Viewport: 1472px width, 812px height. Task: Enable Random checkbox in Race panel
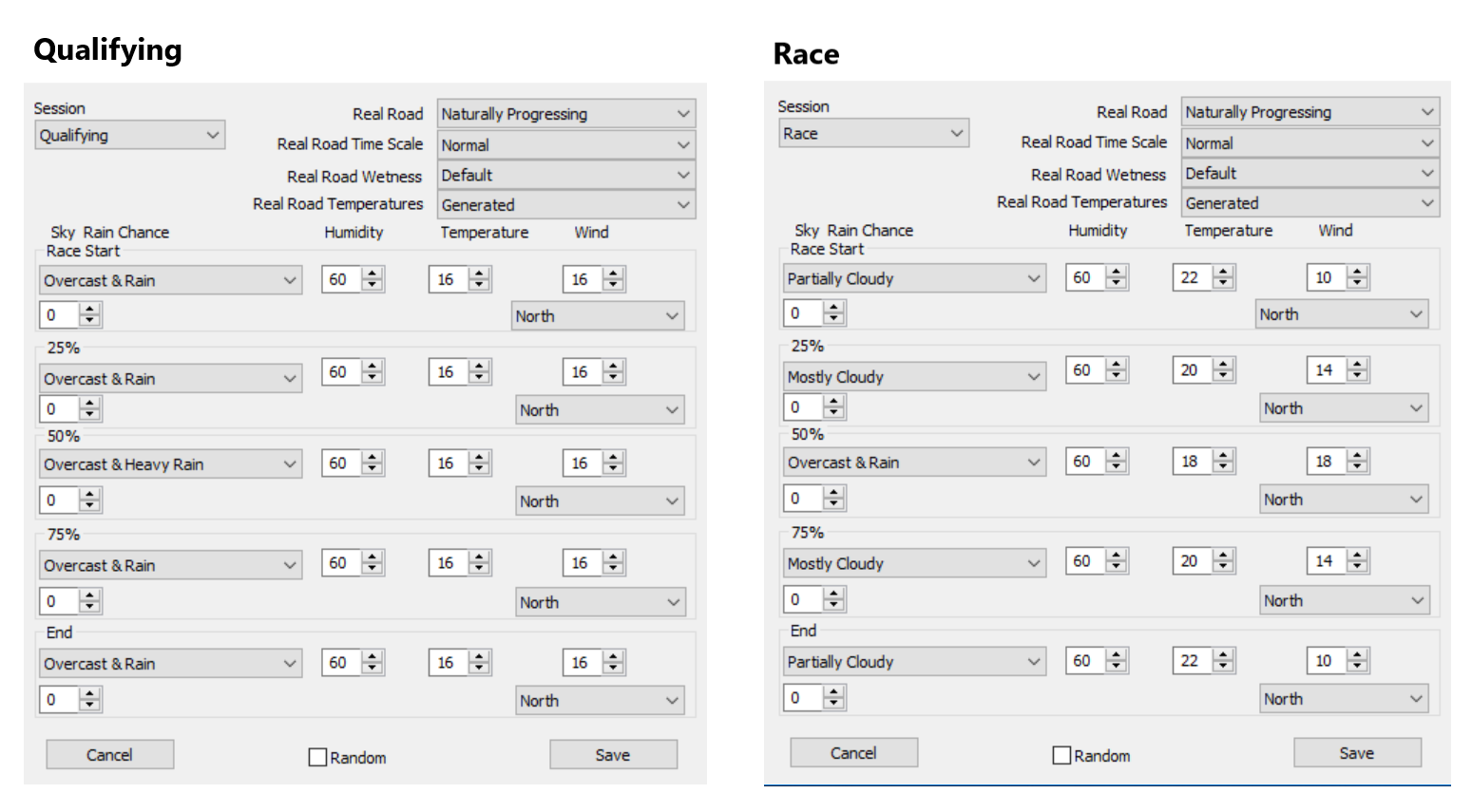(x=1061, y=755)
